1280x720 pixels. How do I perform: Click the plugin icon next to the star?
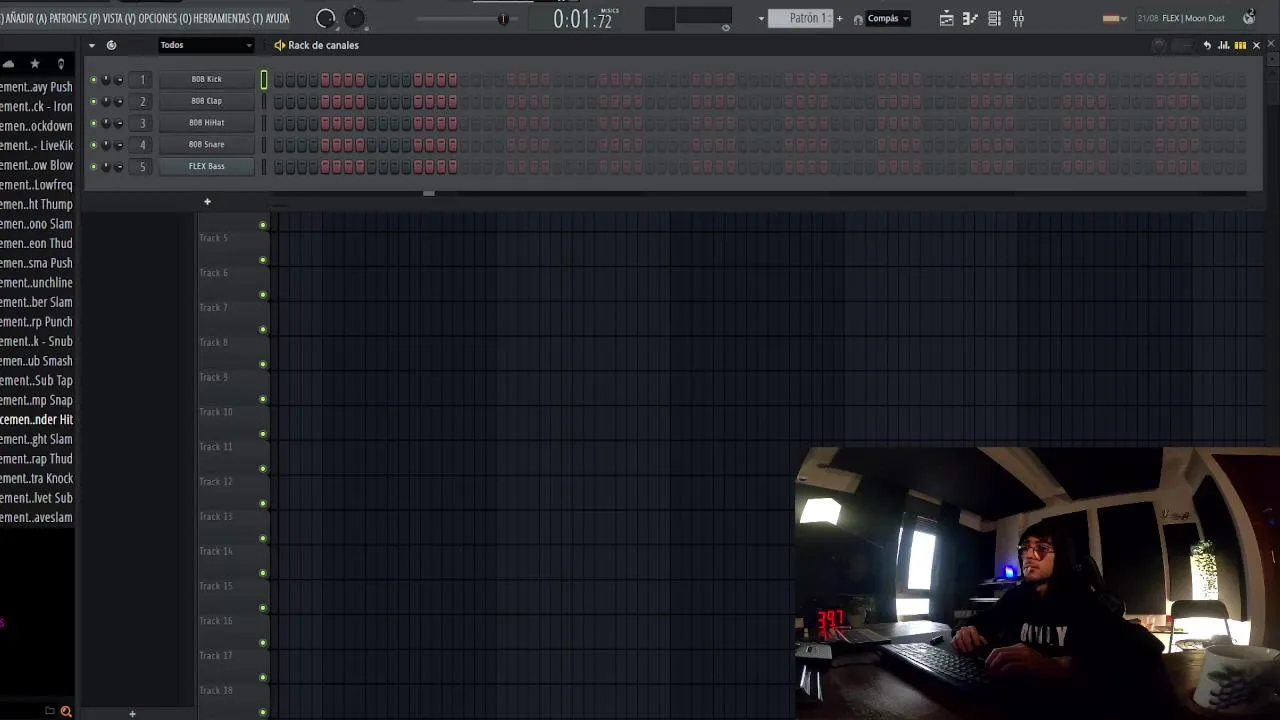[x=60, y=64]
